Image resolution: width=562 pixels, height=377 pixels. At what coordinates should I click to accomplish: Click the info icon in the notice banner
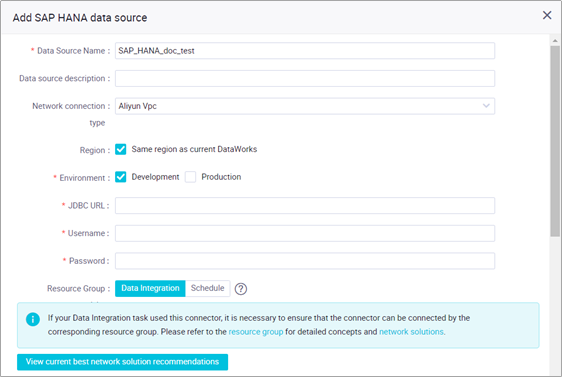(x=33, y=319)
